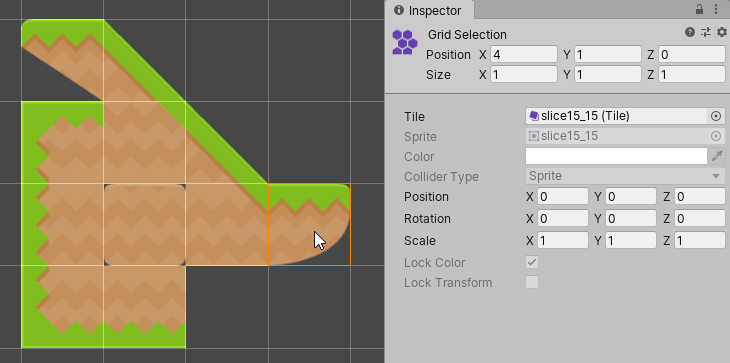Edit the Size Y field
Image resolution: width=730 pixels, height=363 pixels.
(608, 74)
